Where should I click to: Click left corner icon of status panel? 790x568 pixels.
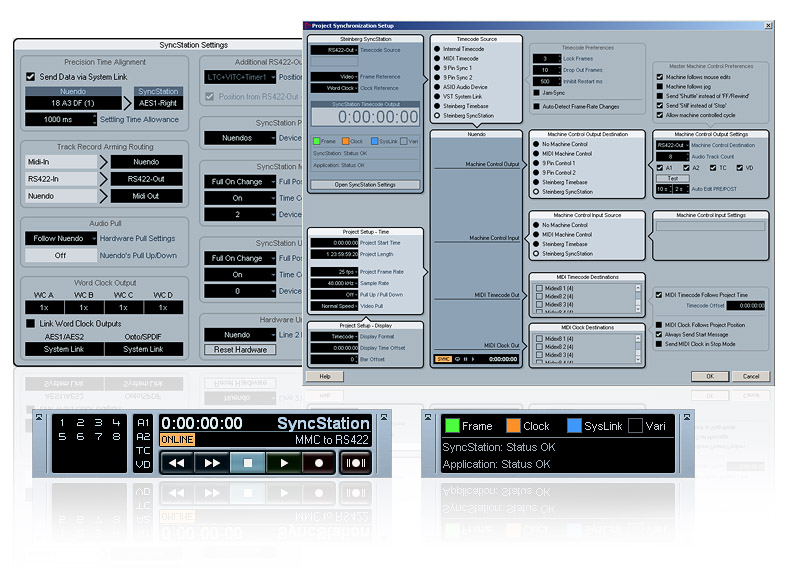[x=428, y=417]
